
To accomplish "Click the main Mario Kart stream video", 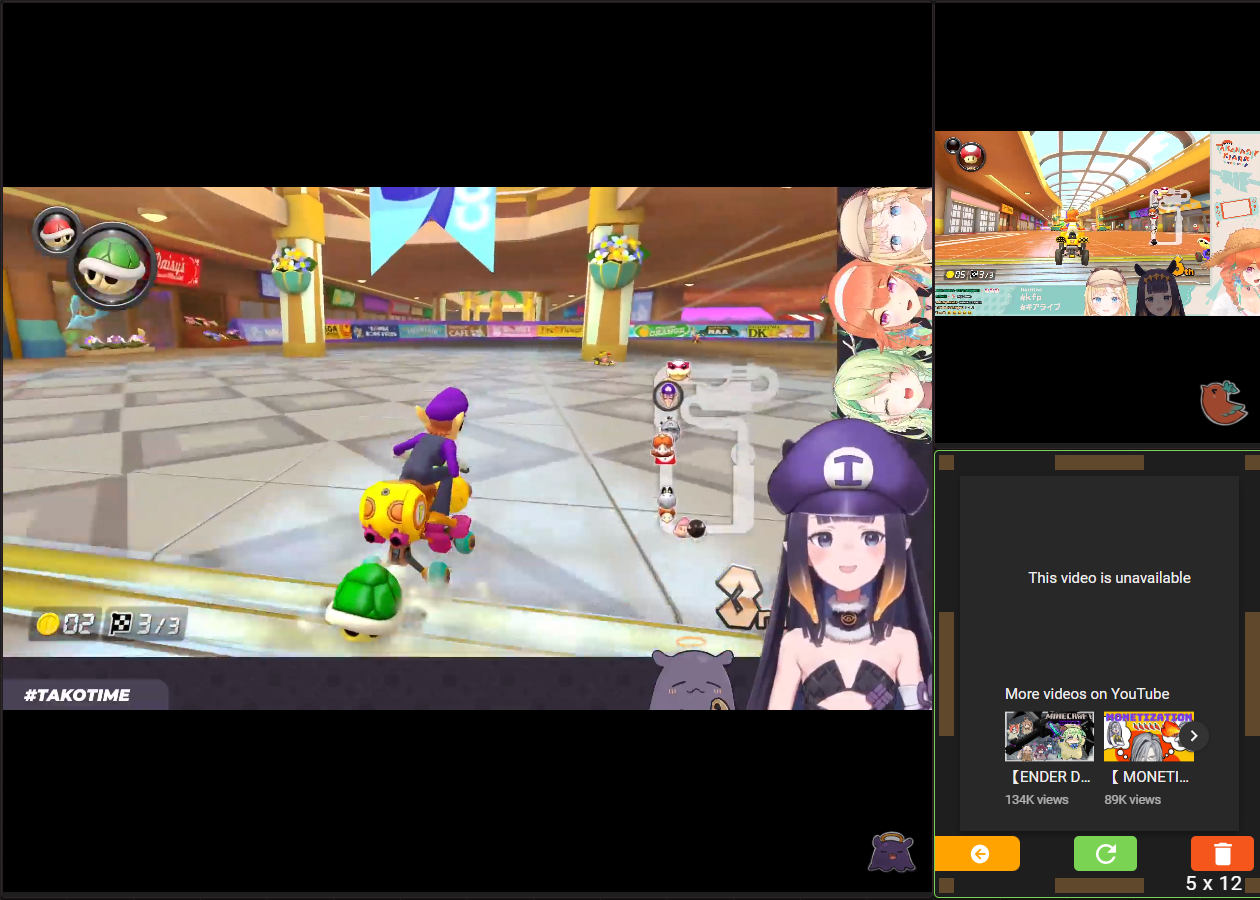I will click(467, 448).
